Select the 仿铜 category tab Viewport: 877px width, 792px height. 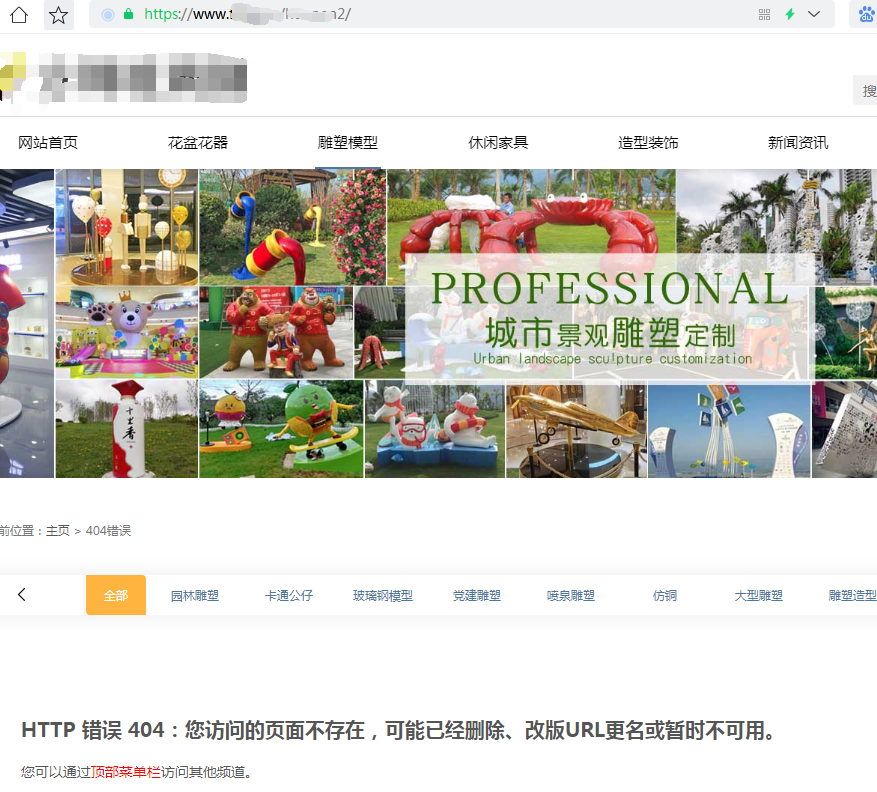pyautogui.click(x=664, y=596)
